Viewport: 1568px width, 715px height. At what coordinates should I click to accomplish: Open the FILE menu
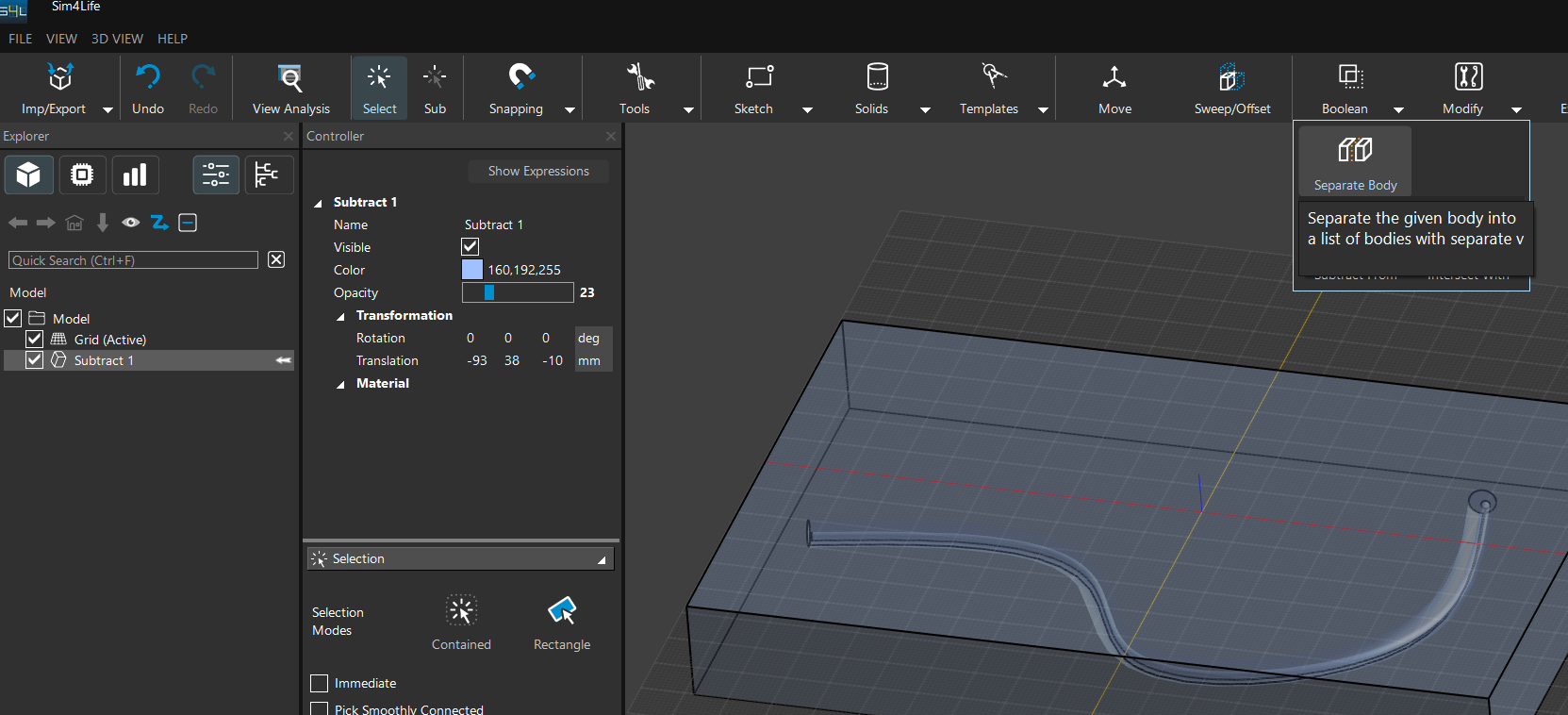[20, 39]
